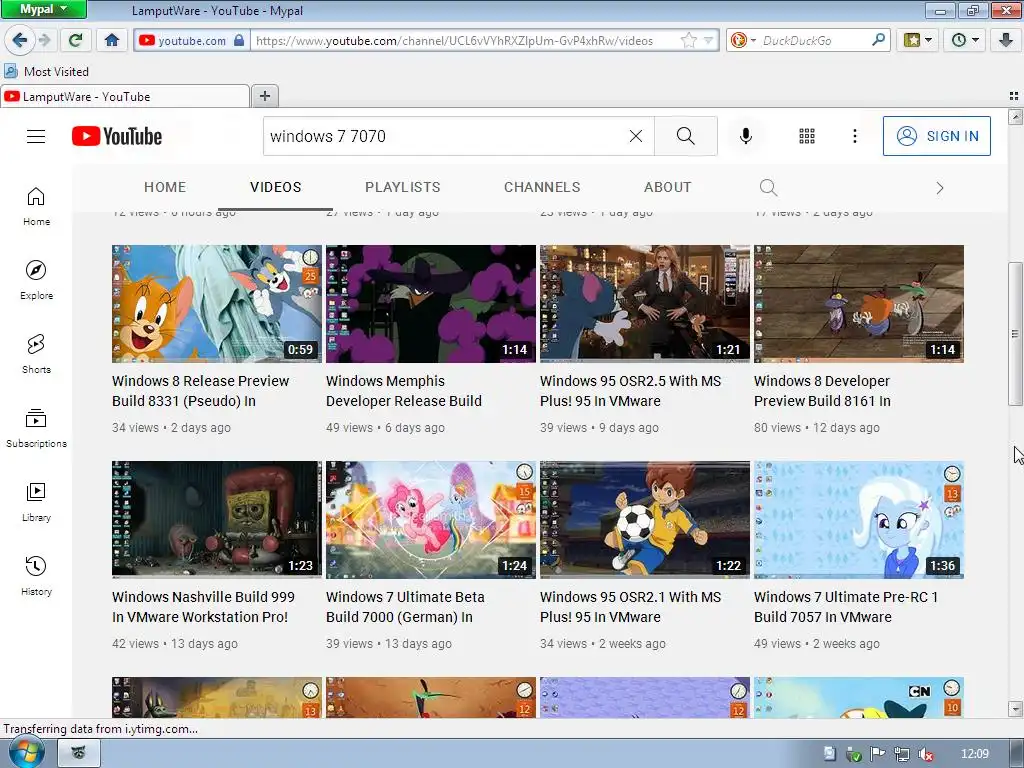Reload the page with the refresh icon
Viewport: 1024px width, 768px height.
(75, 40)
